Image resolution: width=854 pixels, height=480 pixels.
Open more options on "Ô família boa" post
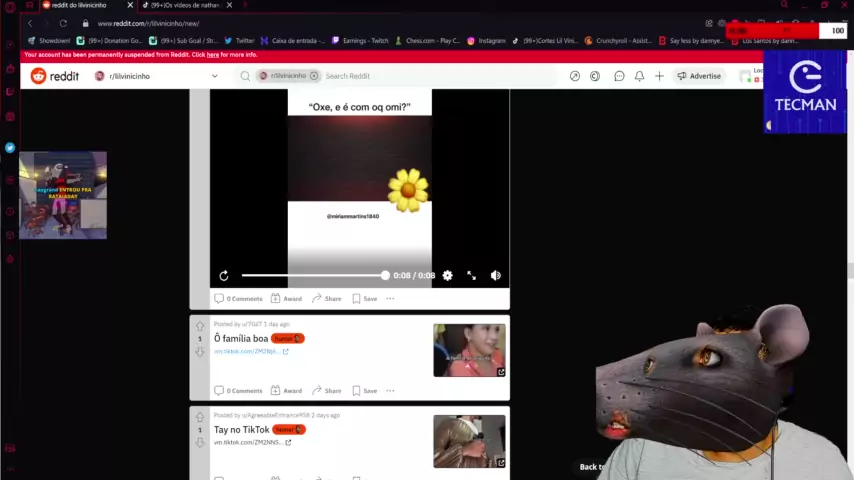pyautogui.click(x=390, y=391)
